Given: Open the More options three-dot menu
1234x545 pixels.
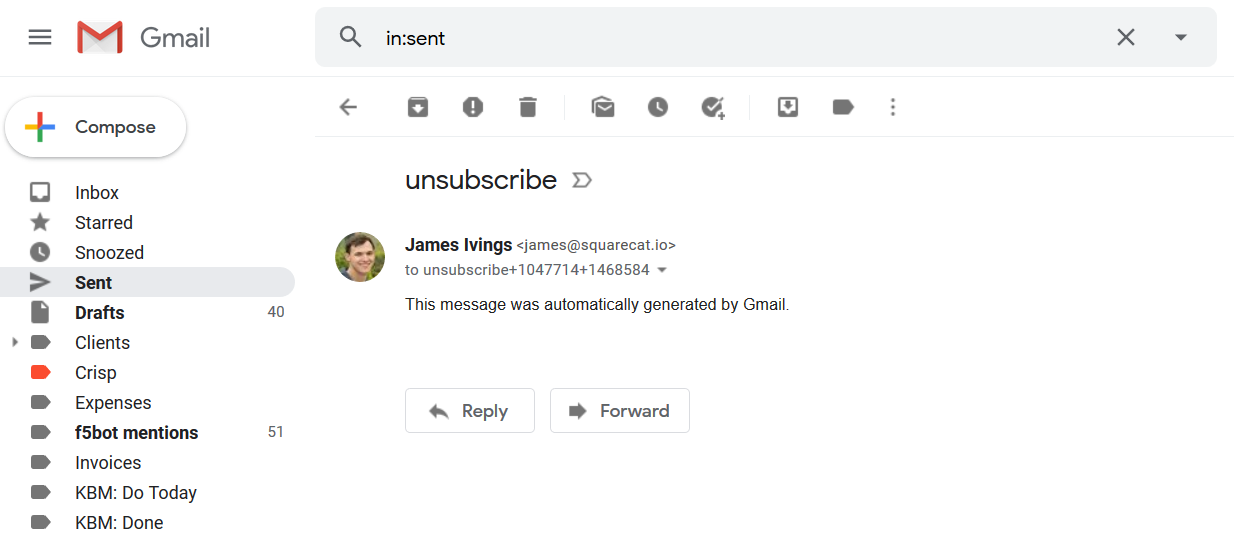Looking at the screenshot, I should [893, 107].
